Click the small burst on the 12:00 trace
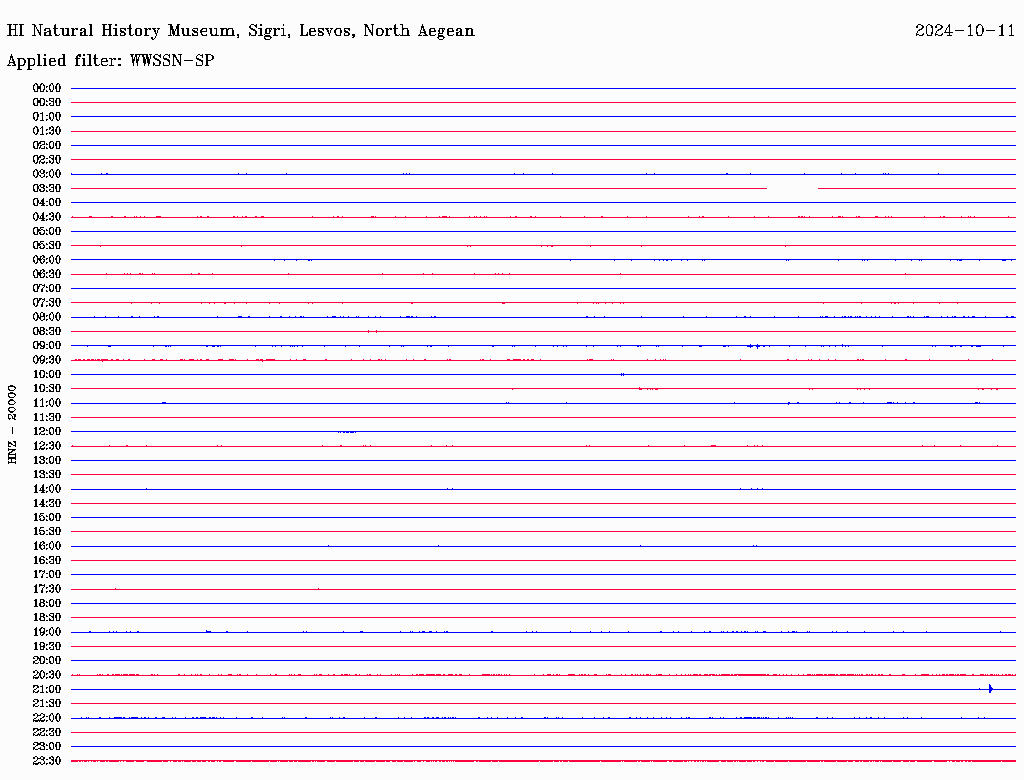The height and width of the screenshot is (780, 1024). coord(347,432)
